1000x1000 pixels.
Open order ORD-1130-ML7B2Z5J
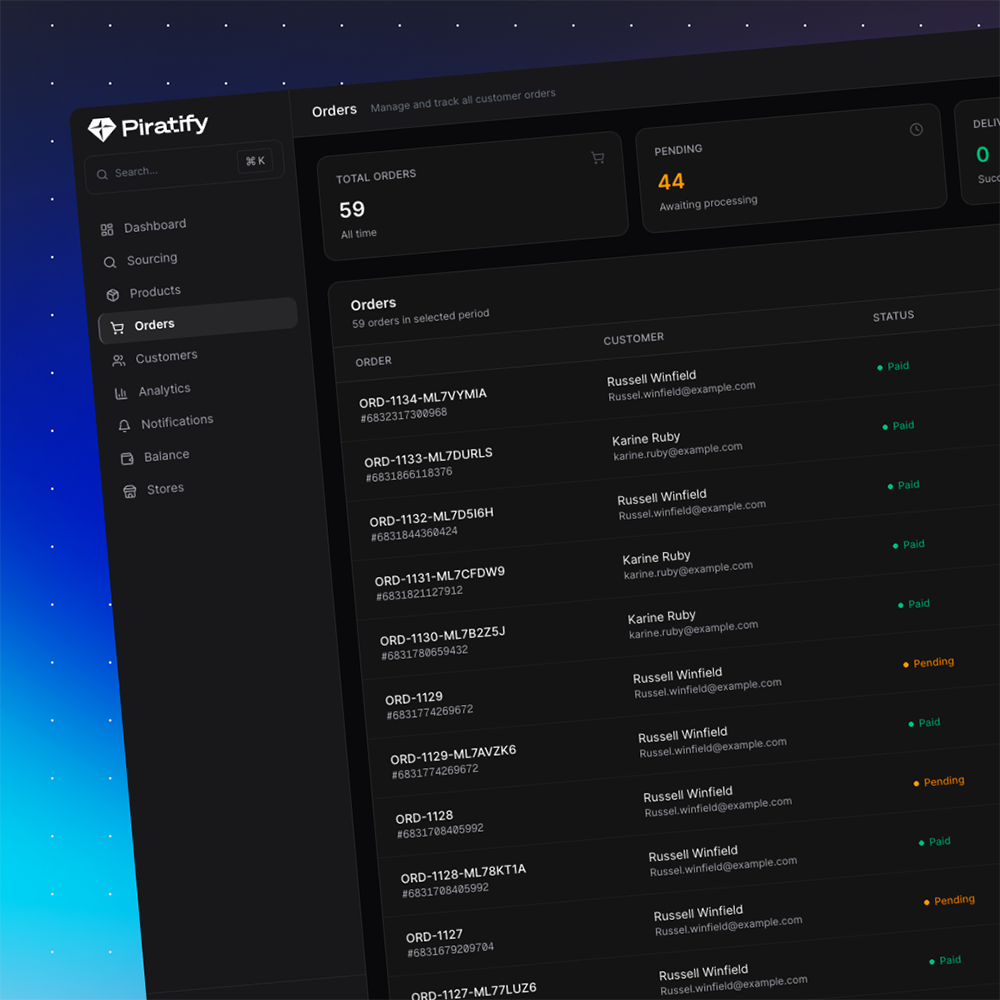(x=443, y=636)
